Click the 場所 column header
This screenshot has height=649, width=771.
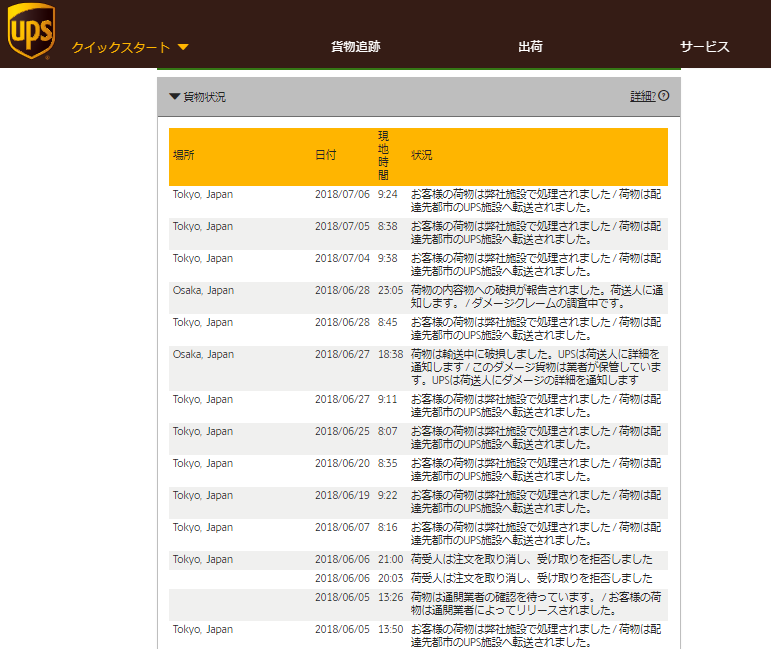[183, 155]
